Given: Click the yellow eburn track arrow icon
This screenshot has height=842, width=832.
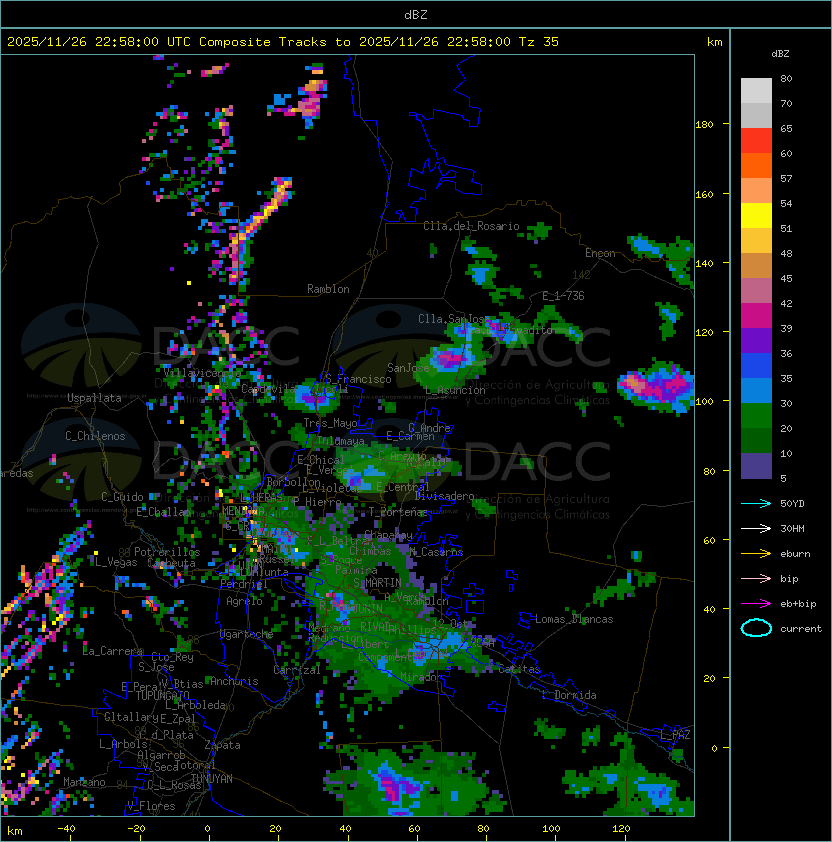Looking at the screenshot, I should 756,554.
